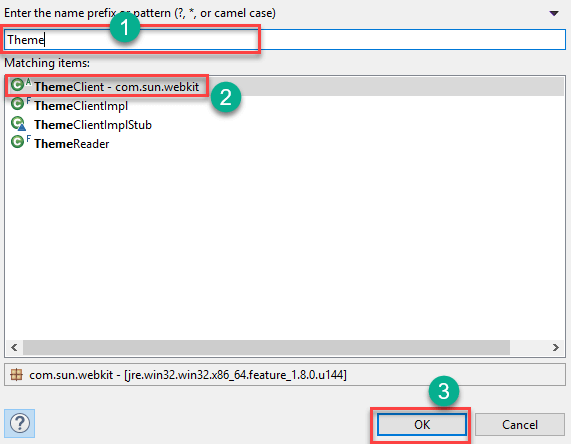Click the green step 2 annotation badge
The image size is (571, 444).
[226, 97]
